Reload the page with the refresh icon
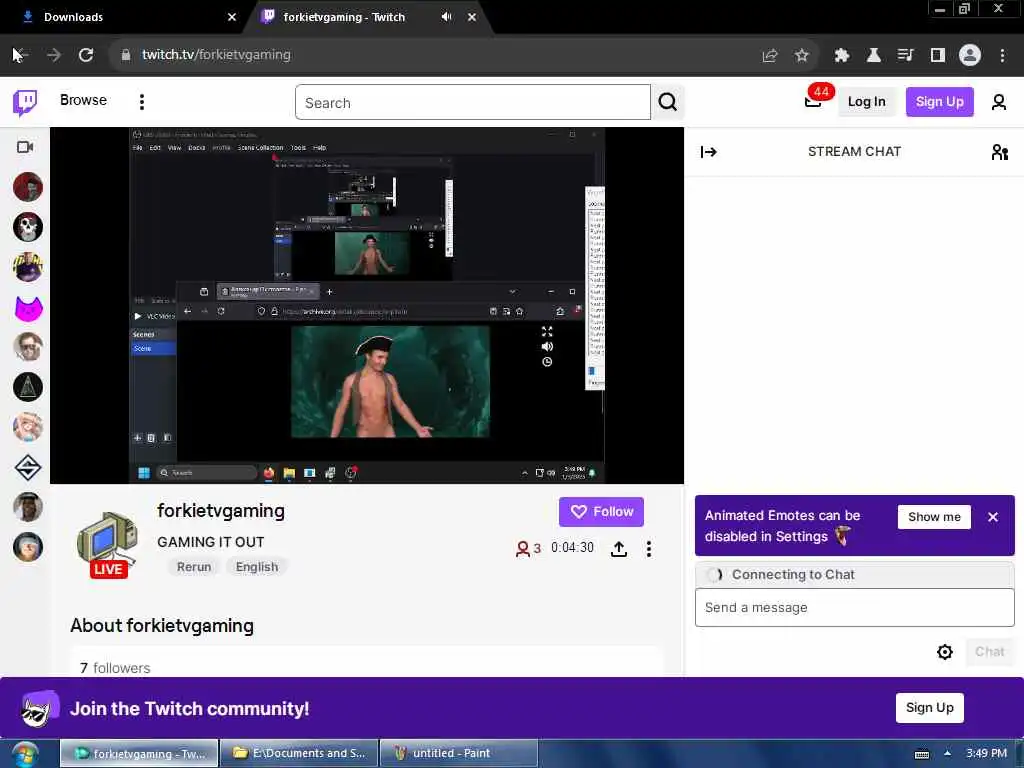 pos(86,55)
